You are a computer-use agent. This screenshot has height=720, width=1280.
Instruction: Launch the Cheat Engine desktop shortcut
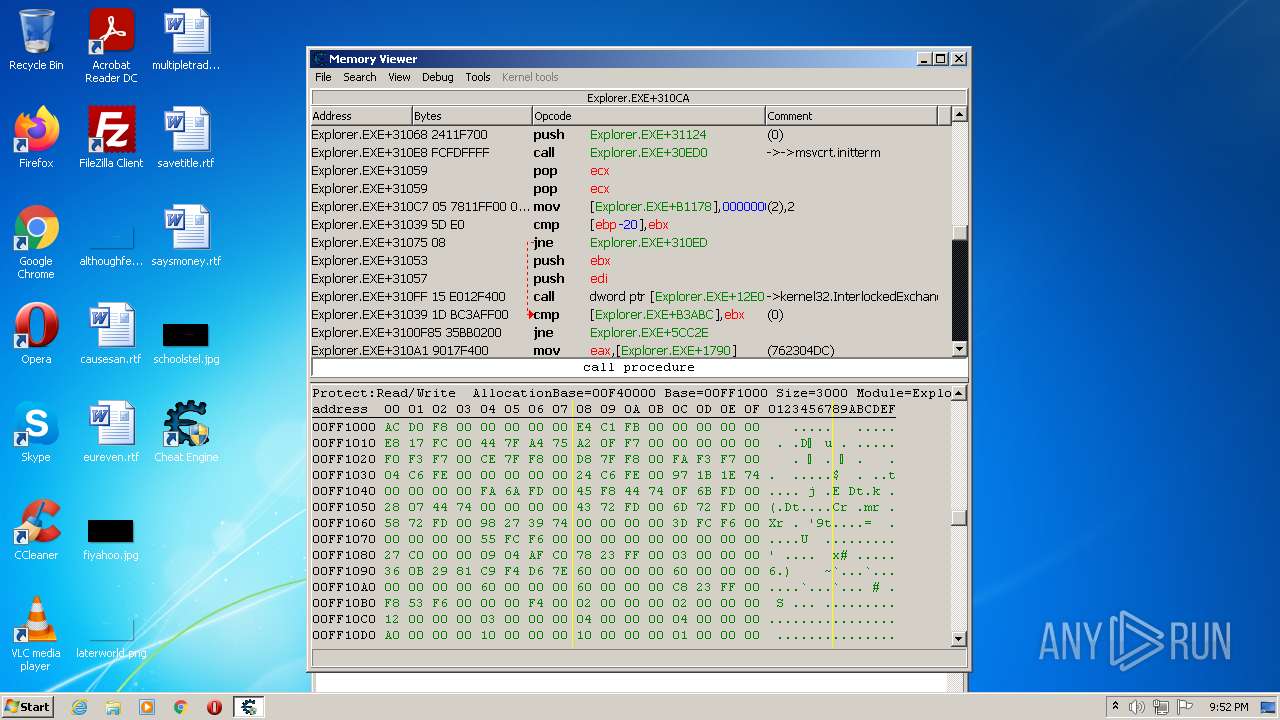point(186,432)
